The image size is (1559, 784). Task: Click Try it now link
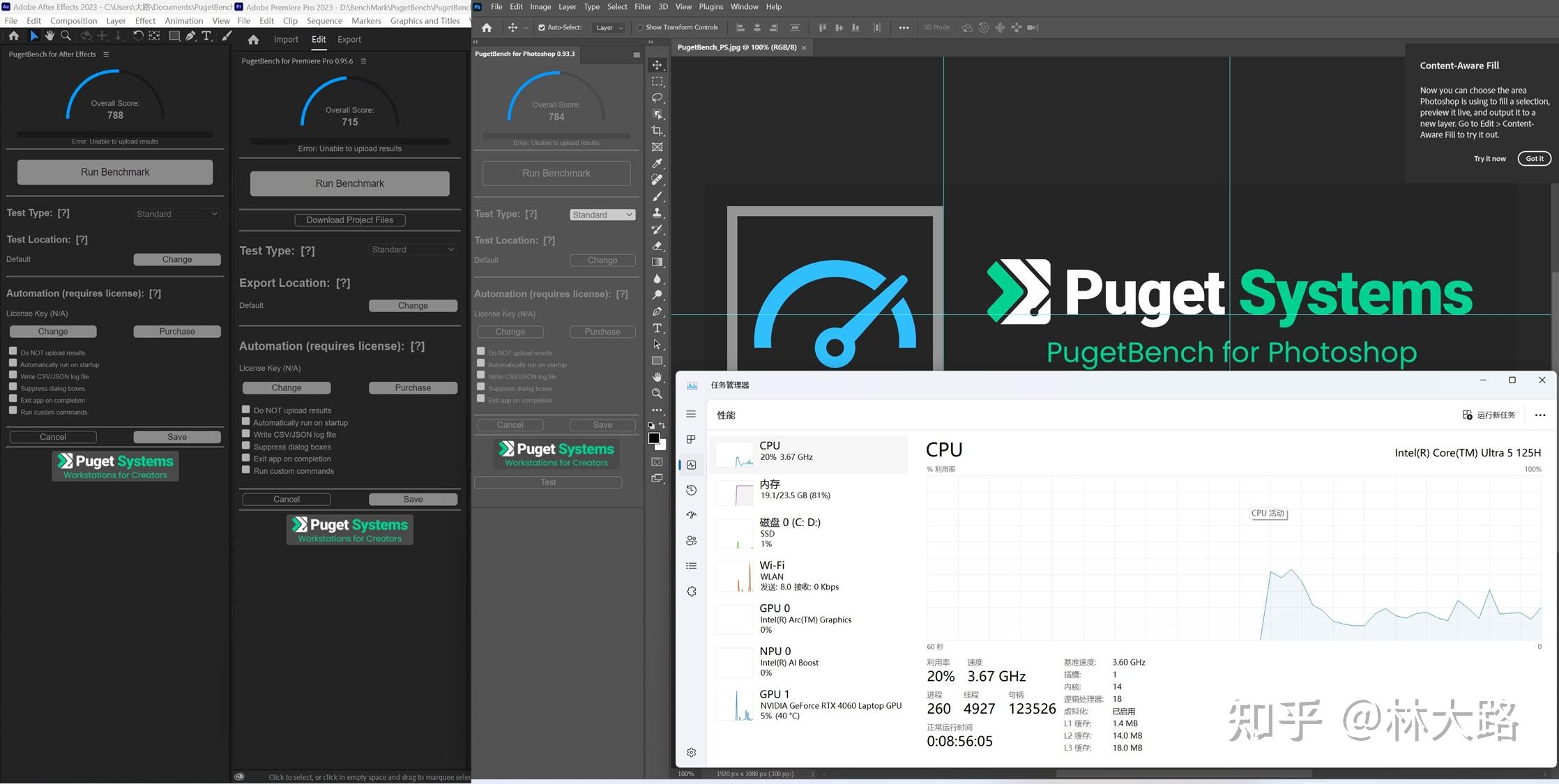click(1489, 159)
